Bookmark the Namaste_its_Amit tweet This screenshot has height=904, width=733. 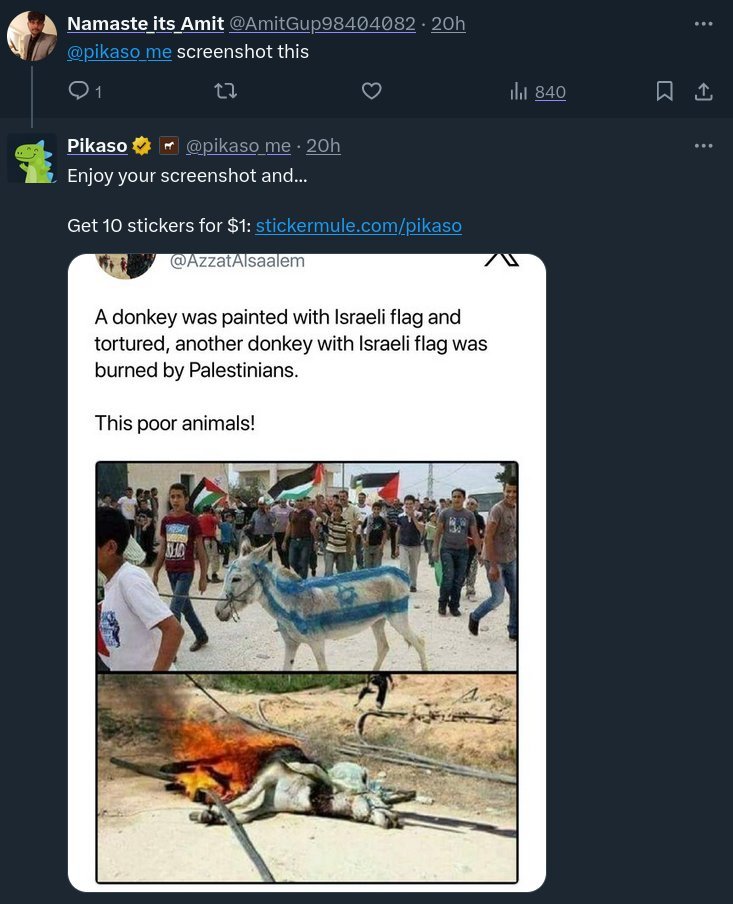664,92
